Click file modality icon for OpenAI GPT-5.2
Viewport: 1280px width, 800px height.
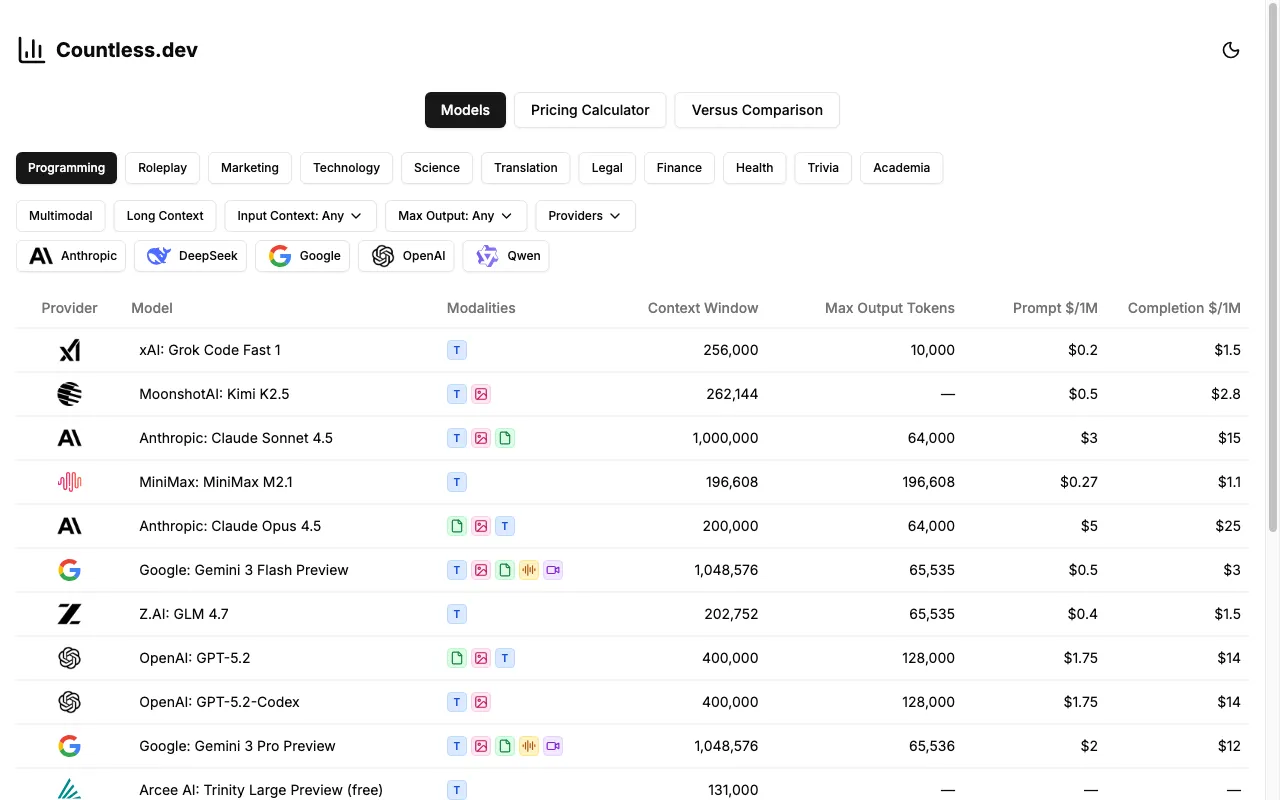(457, 658)
